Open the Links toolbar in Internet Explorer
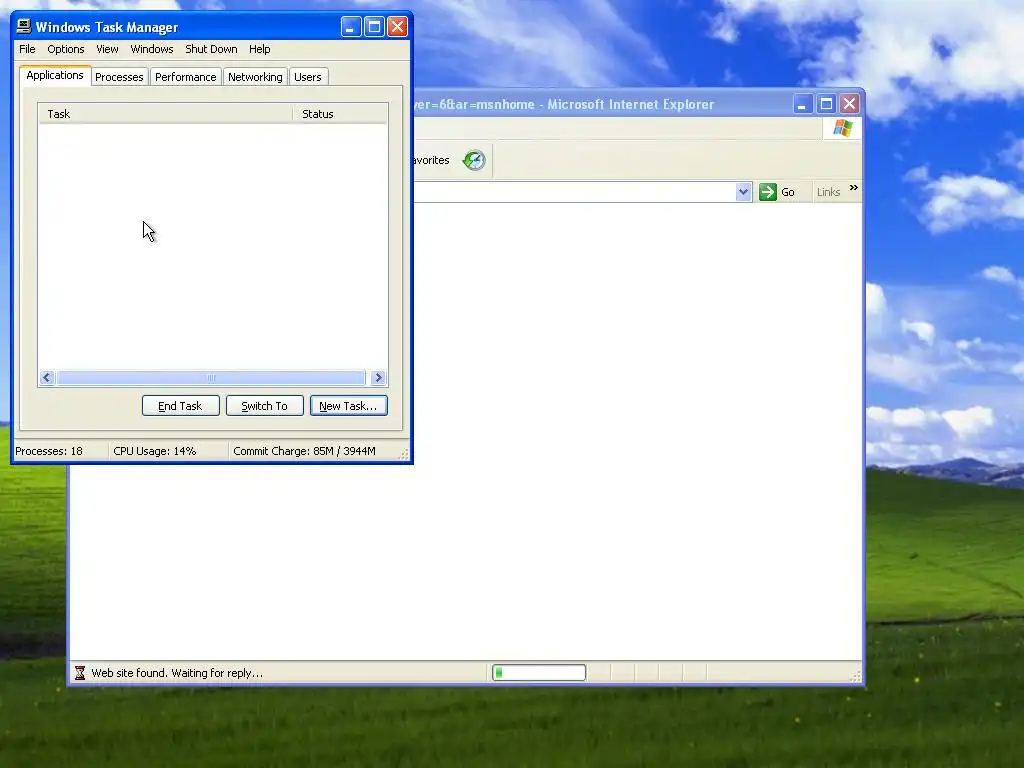 (828, 192)
